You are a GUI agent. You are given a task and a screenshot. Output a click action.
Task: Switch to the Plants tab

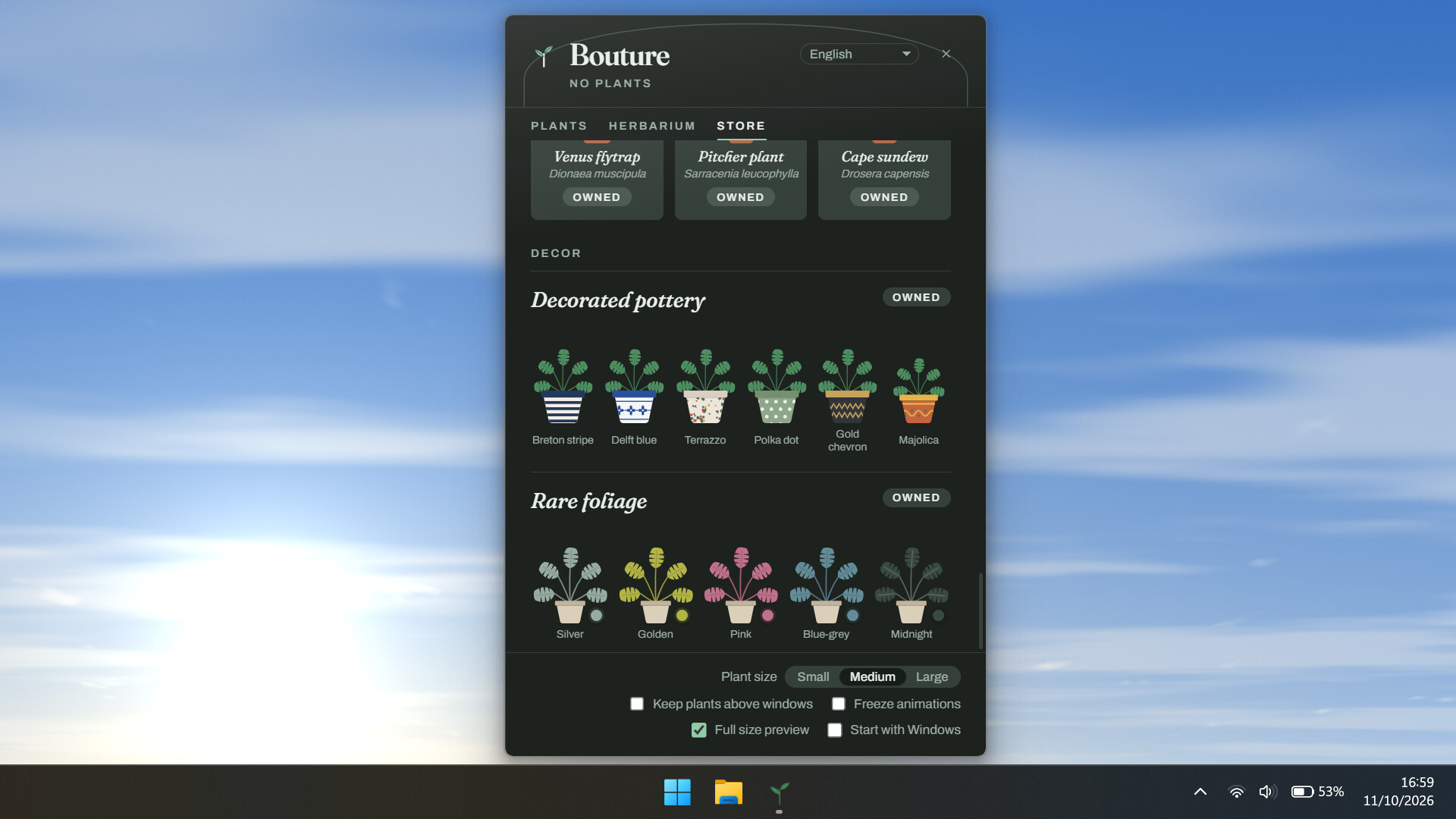coord(559,126)
